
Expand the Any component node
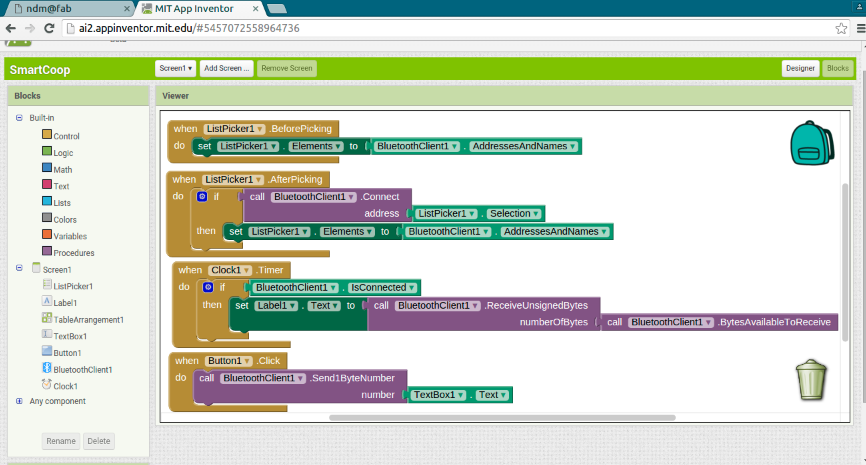pyautogui.click(x=19, y=401)
